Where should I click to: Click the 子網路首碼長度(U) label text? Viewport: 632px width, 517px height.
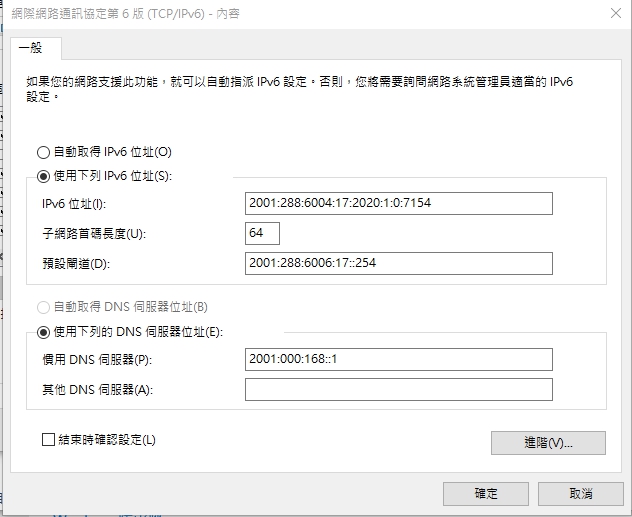pyautogui.click(x=94, y=234)
